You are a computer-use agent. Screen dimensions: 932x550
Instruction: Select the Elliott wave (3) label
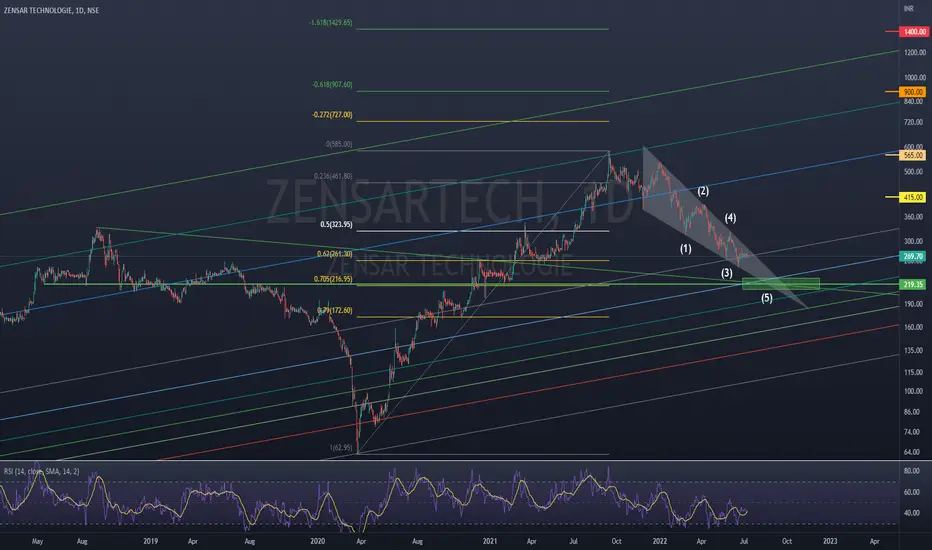(x=727, y=273)
